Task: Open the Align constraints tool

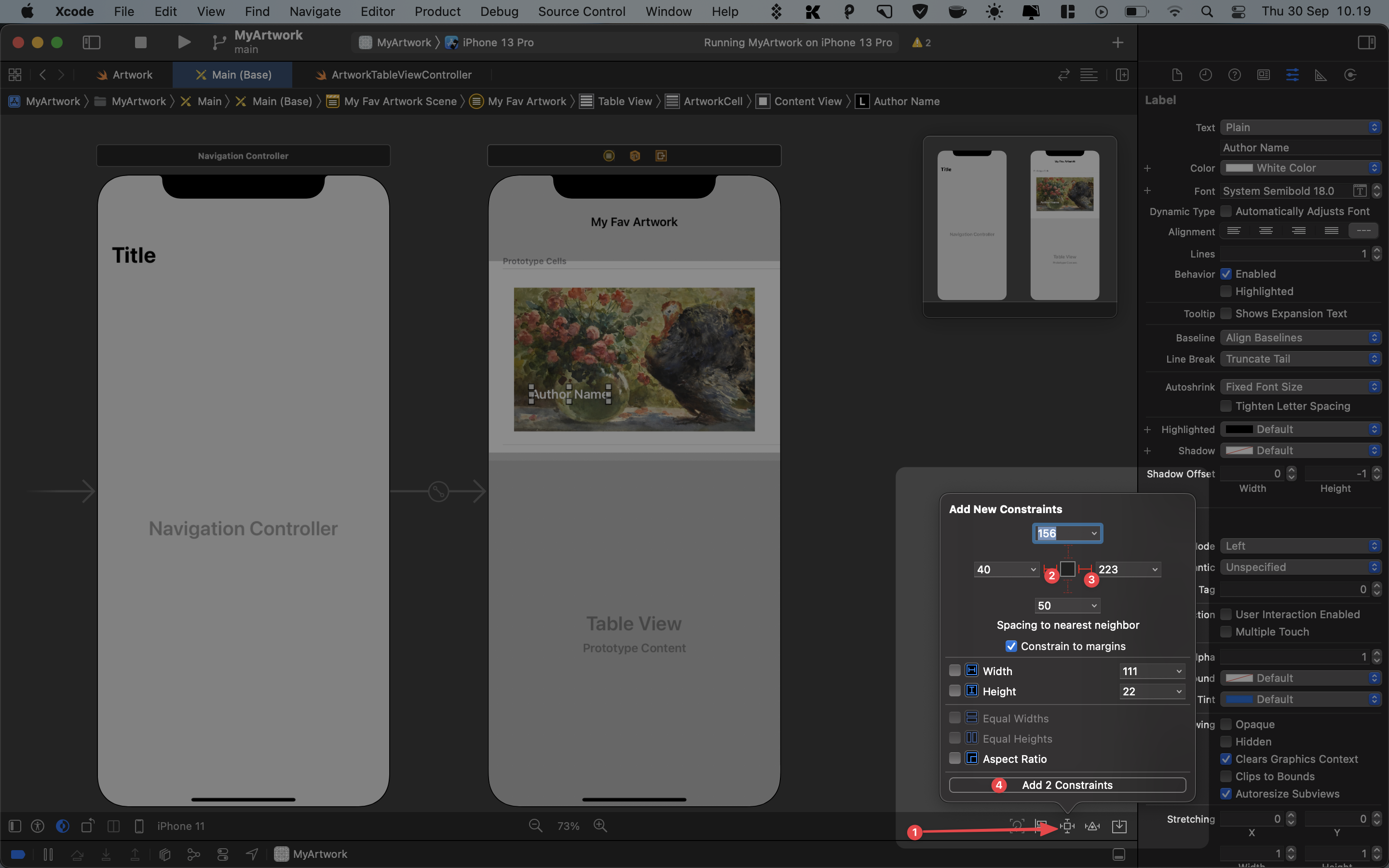Action: tap(1041, 826)
